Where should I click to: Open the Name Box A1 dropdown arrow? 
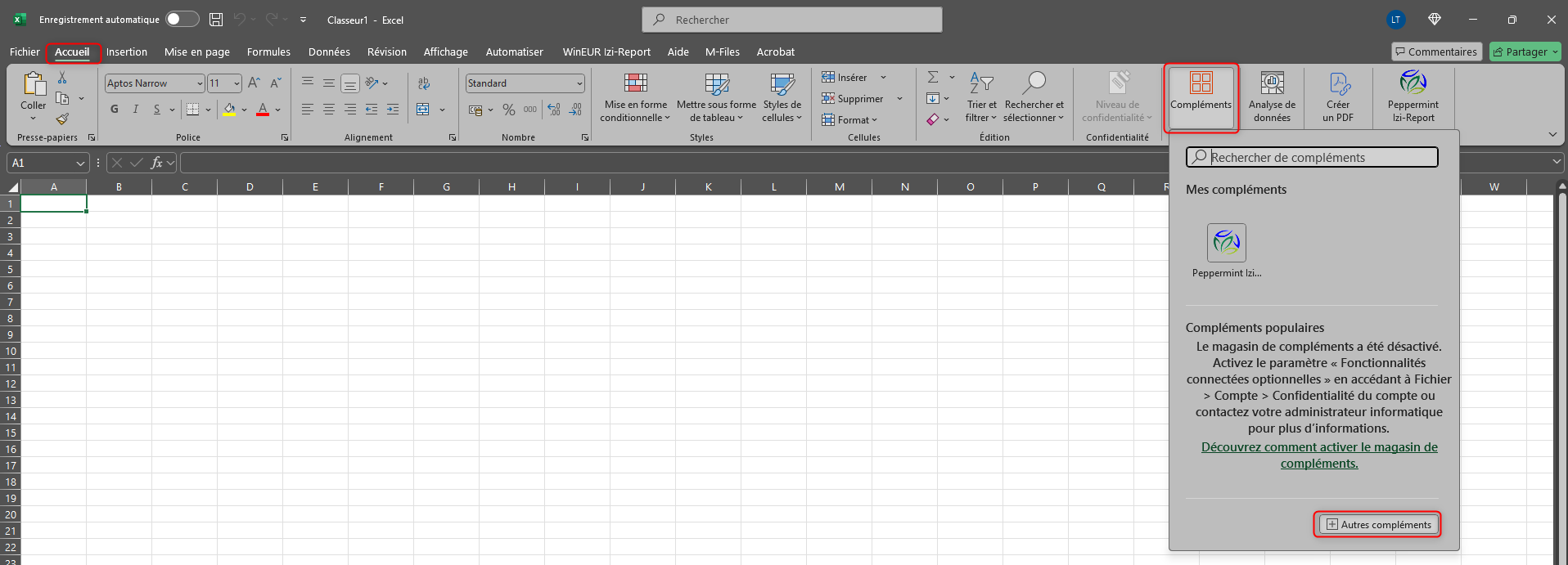(80, 164)
